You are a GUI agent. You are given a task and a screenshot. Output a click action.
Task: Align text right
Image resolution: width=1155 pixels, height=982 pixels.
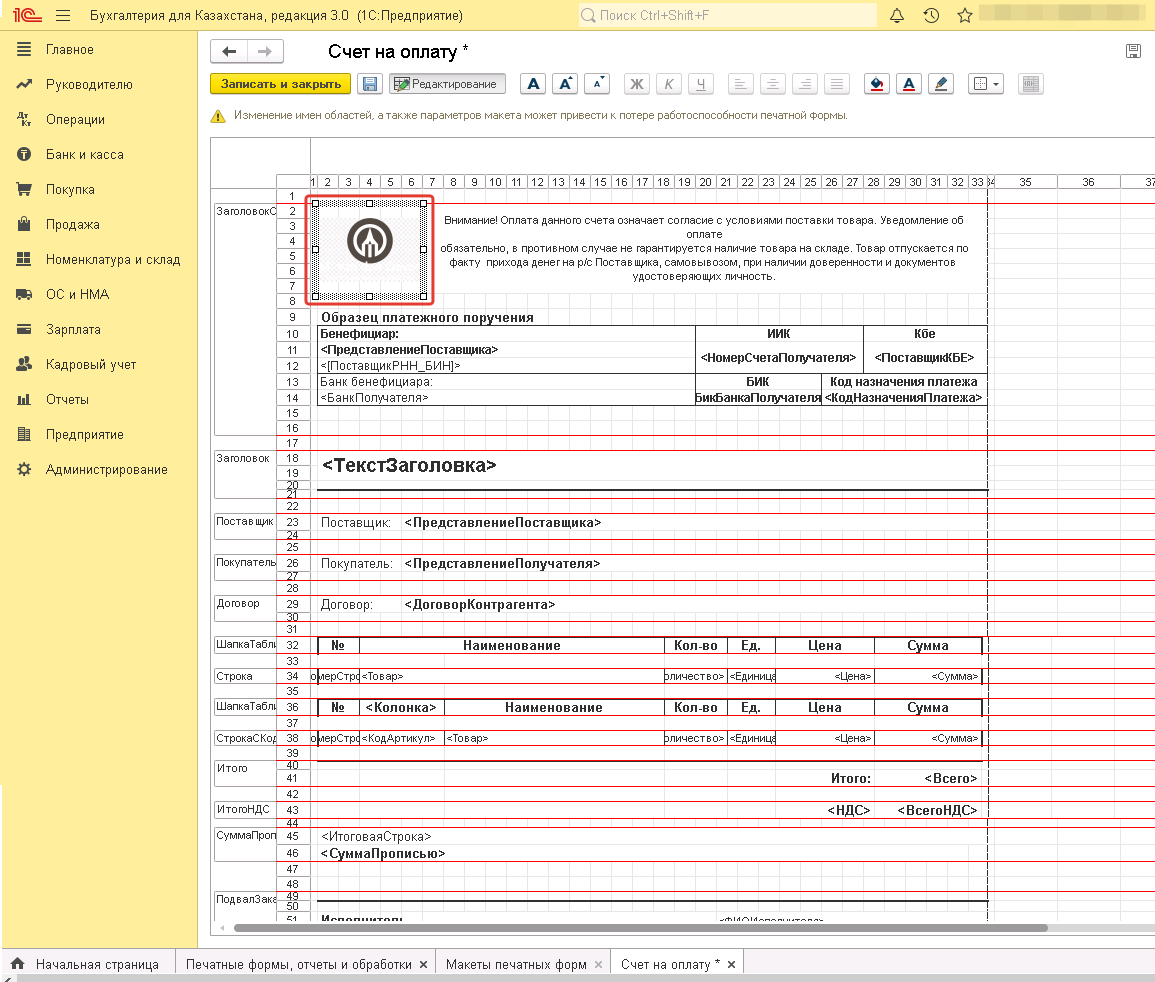tap(805, 84)
